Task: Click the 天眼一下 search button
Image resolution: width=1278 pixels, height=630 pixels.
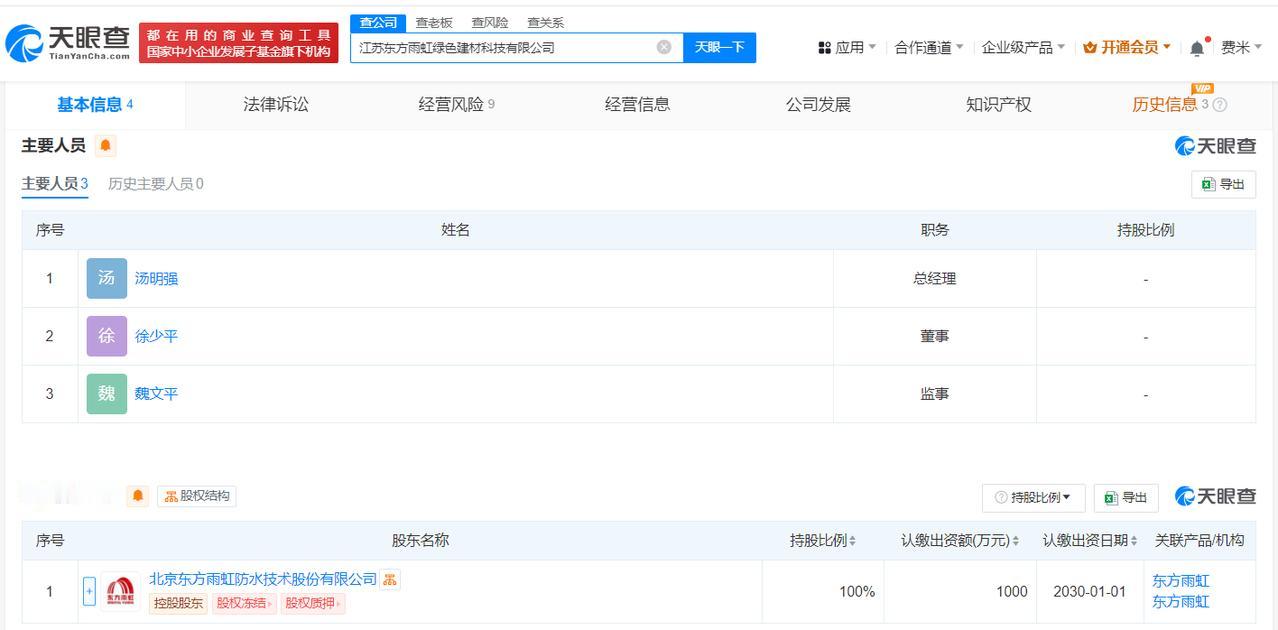Action: point(719,47)
